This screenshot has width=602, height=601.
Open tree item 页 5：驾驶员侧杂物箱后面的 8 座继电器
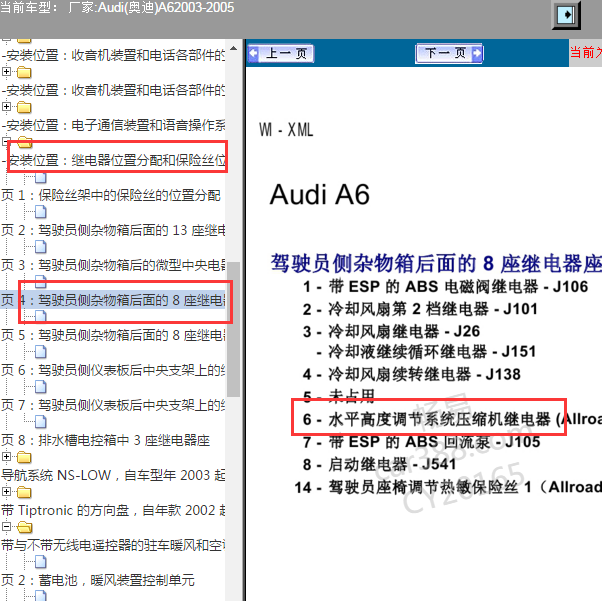113,335
